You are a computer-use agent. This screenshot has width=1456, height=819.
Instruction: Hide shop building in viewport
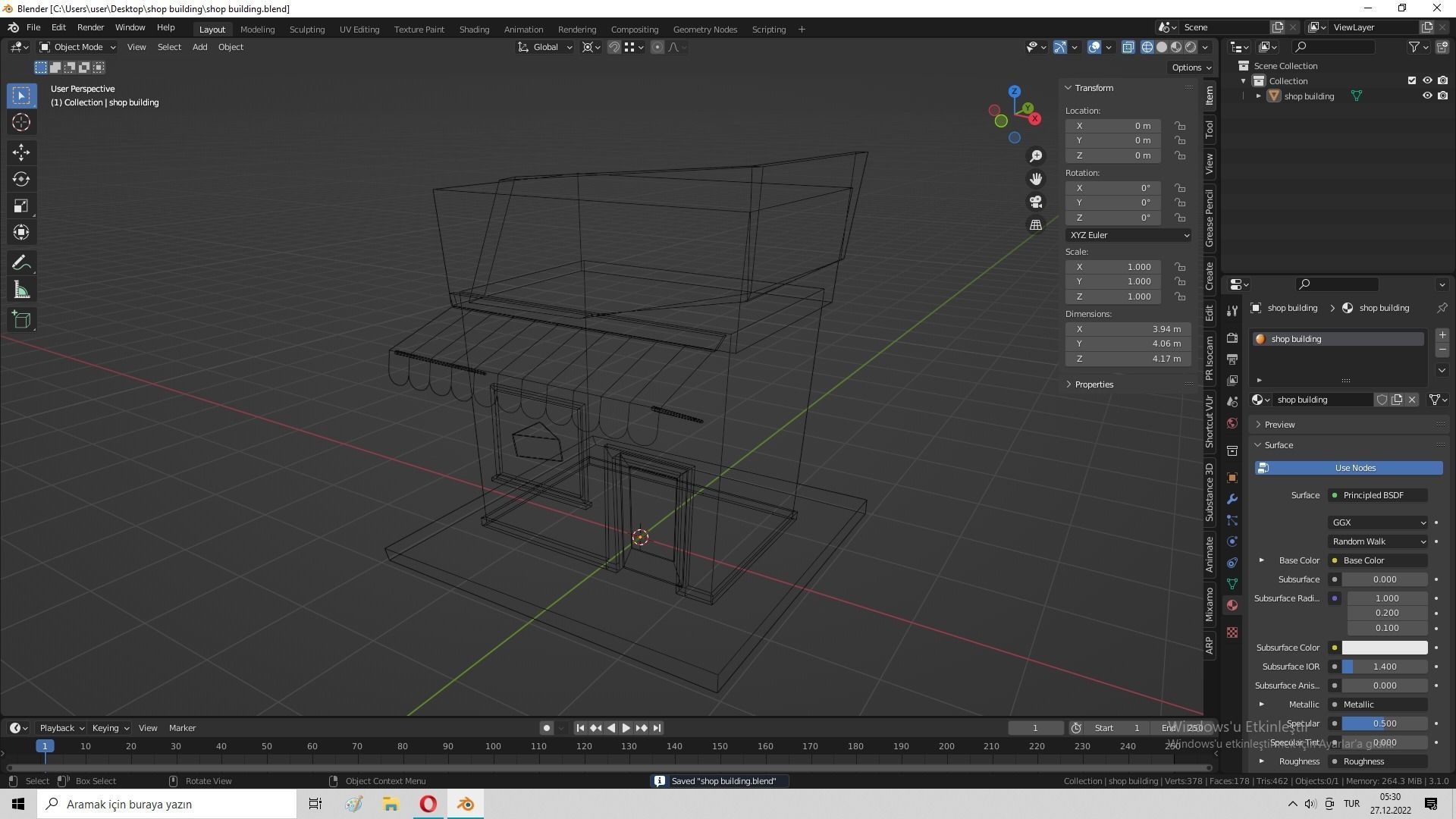[1427, 96]
